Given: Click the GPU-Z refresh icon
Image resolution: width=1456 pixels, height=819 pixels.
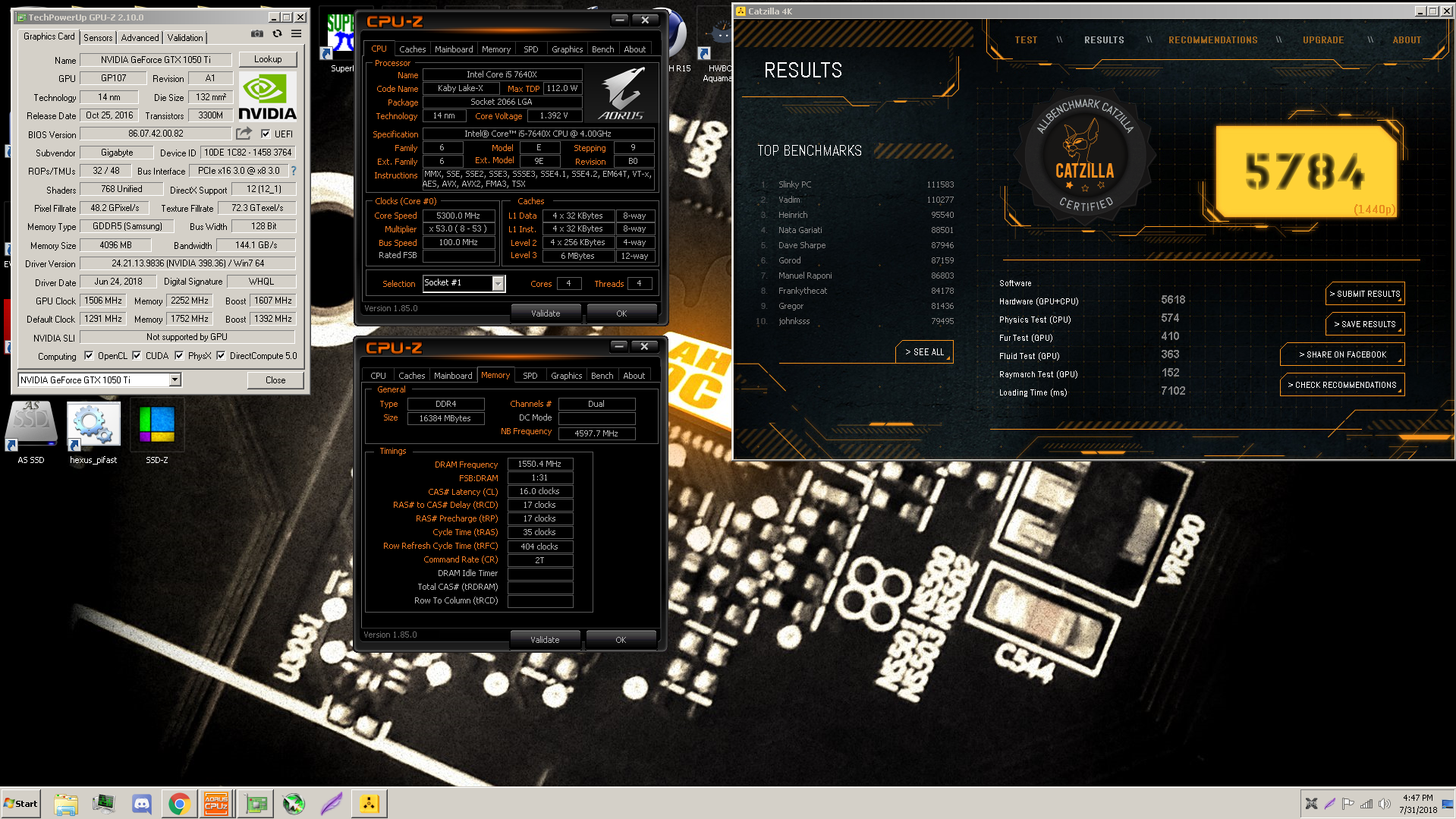Looking at the screenshot, I should click(x=277, y=33).
